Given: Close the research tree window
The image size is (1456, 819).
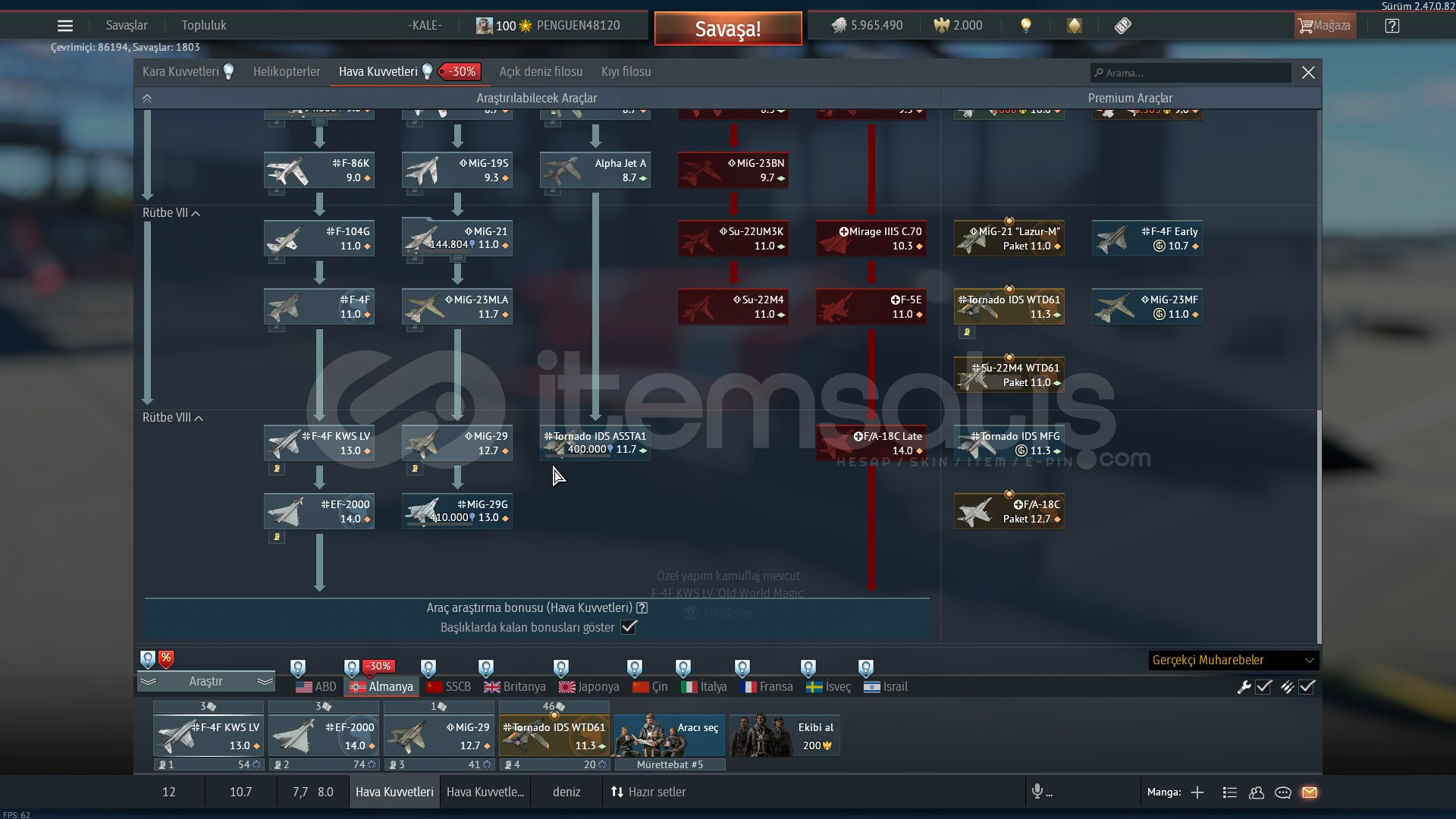Looking at the screenshot, I should 1308,72.
